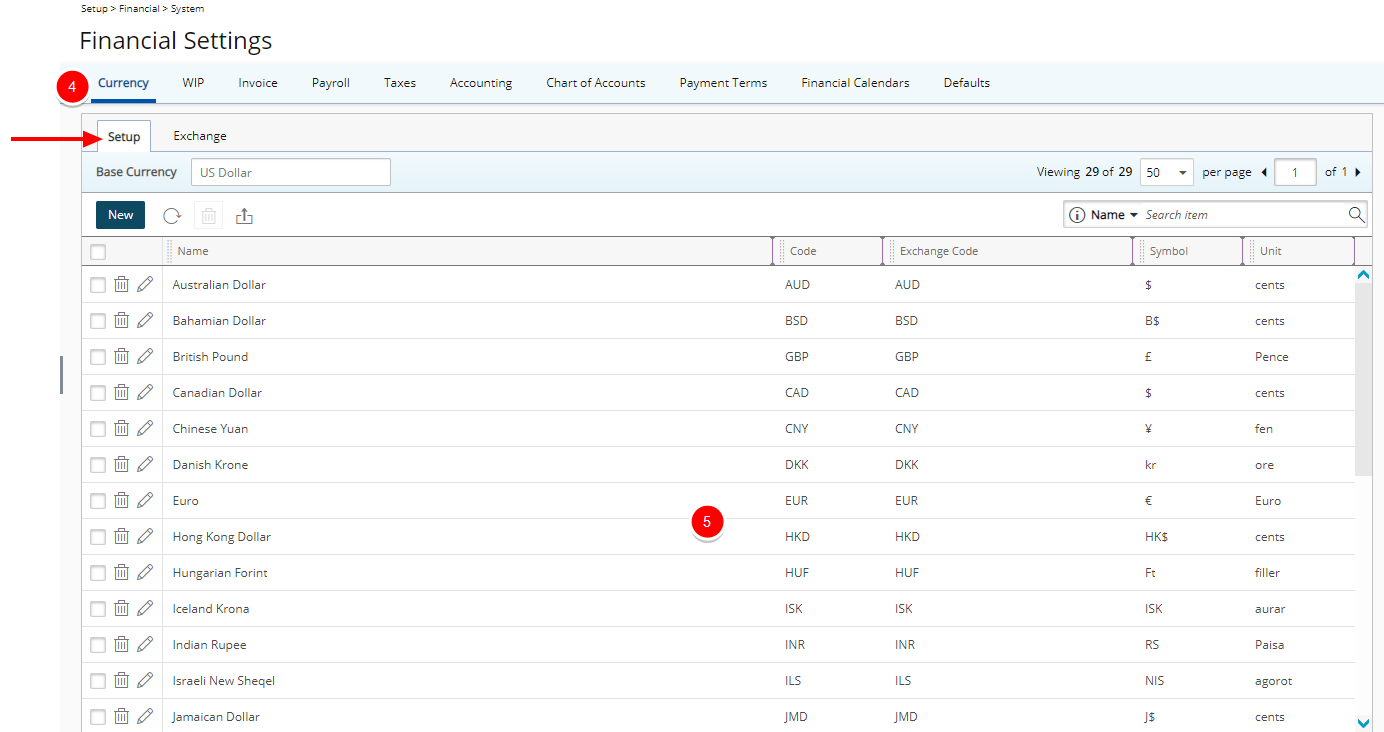Go to the previous page arrow

tap(1264, 172)
